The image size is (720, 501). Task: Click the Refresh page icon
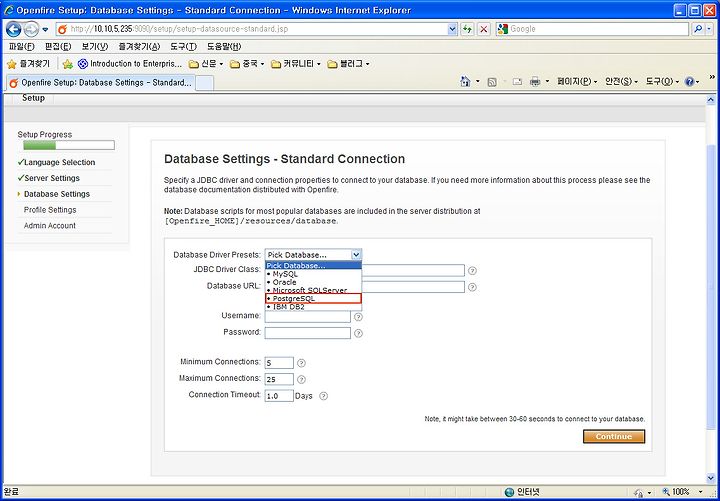pyautogui.click(x=467, y=29)
